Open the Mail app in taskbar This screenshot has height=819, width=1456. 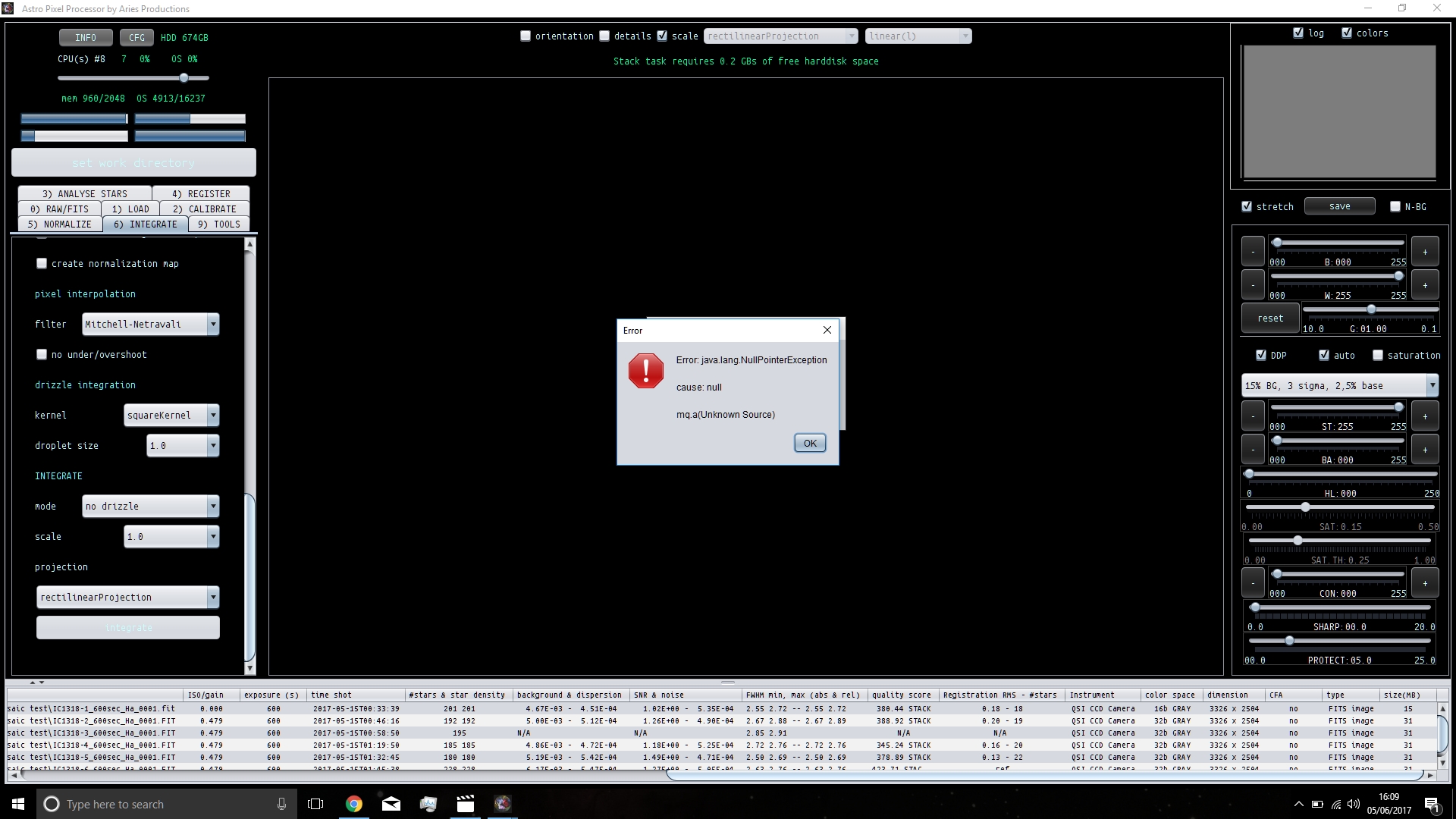click(x=391, y=804)
